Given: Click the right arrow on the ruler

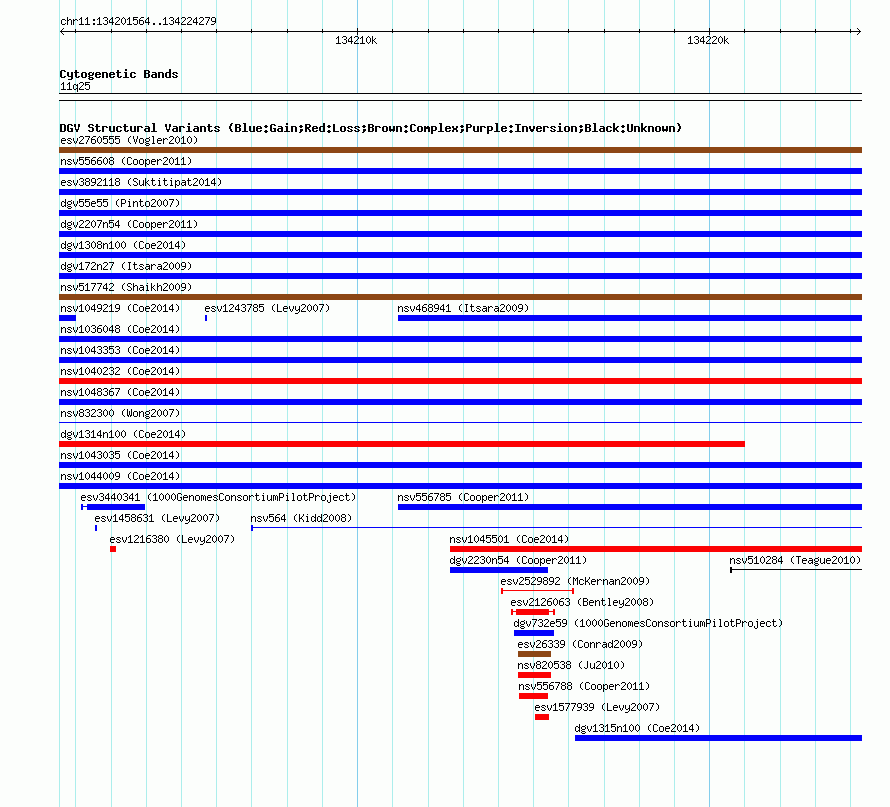Looking at the screenshot, I should (857, 31).
